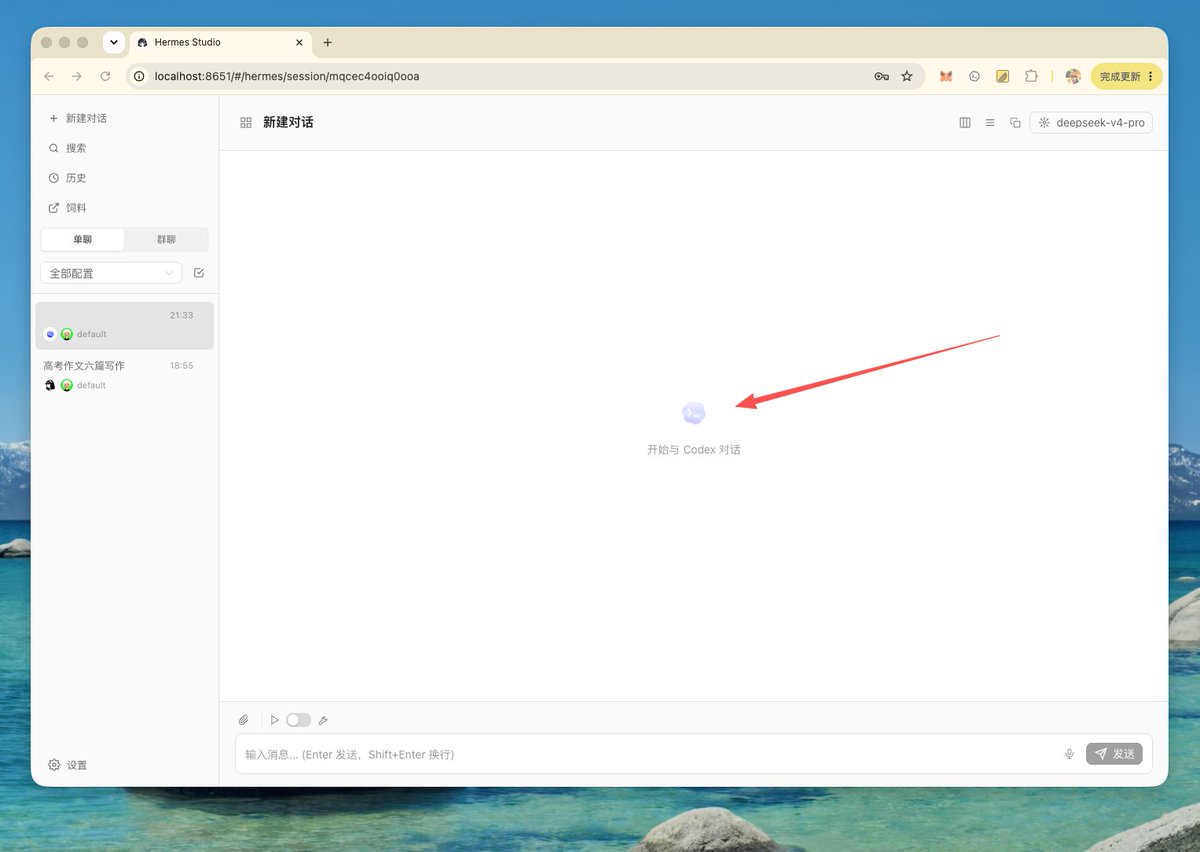Click the play triangle icon above input
Viewport: 1200px width, 852px height.
tap(275, 720)
